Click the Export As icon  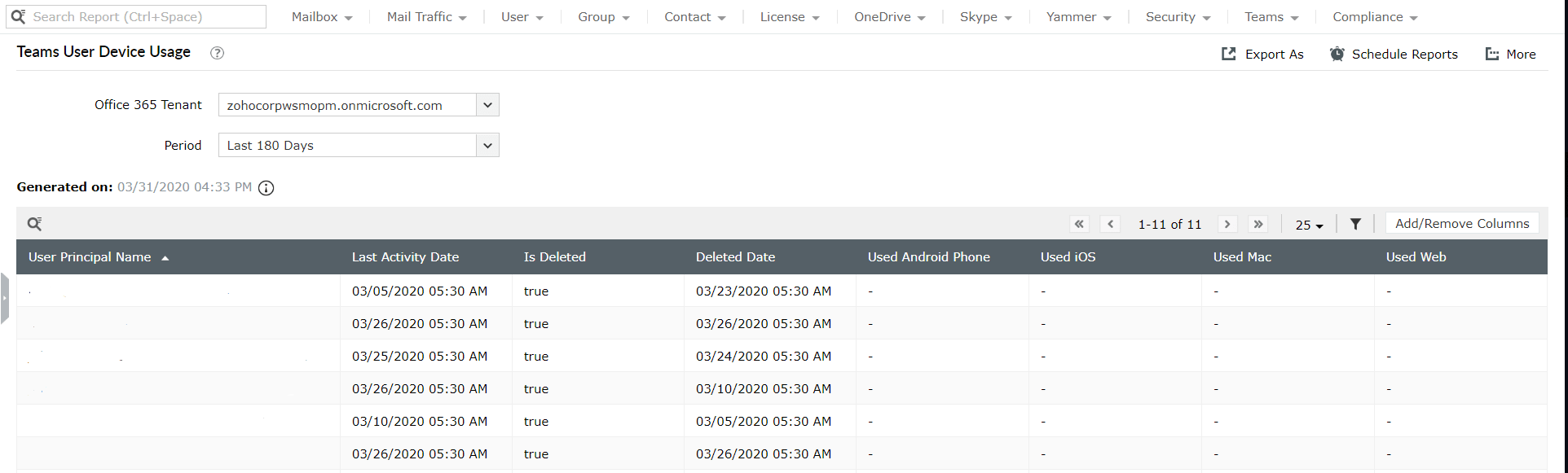(x=1229, y=54)
